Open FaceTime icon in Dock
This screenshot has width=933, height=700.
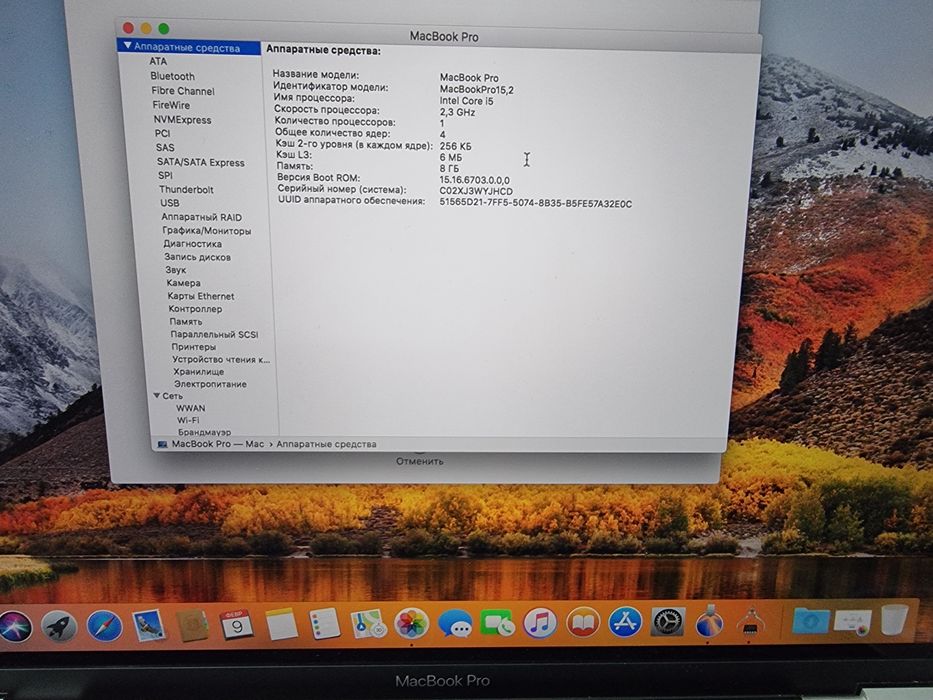pos(497,623)
